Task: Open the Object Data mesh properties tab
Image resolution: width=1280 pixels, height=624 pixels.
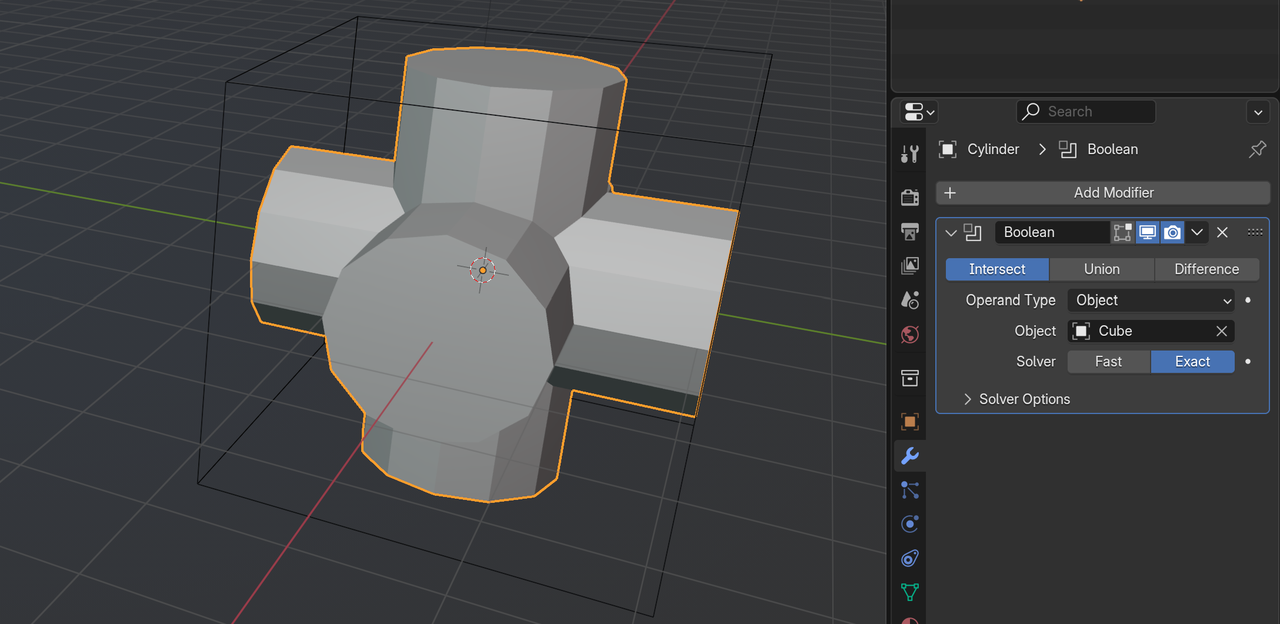Action: (x=909, y=592)
